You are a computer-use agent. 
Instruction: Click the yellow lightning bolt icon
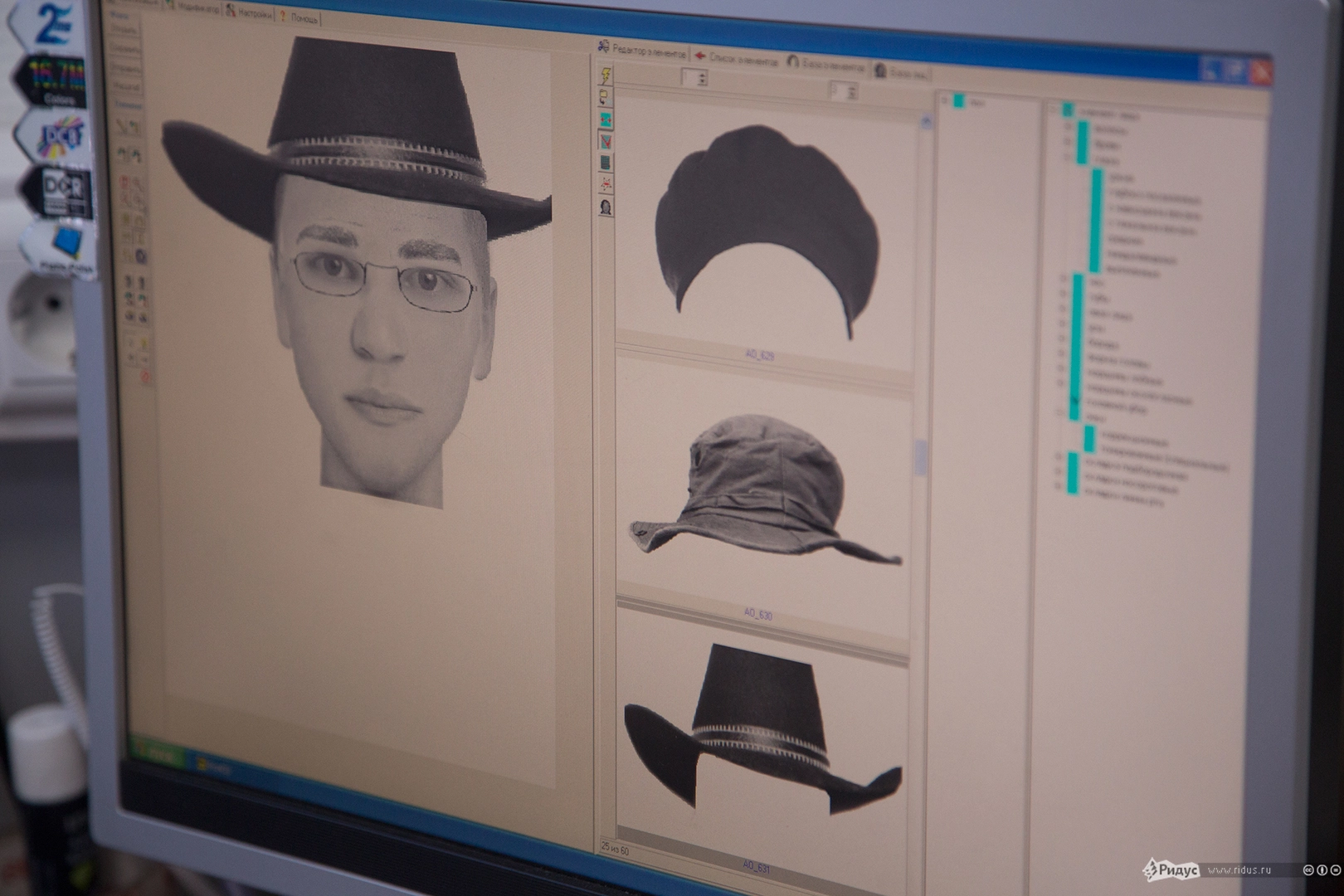(606, 75)
